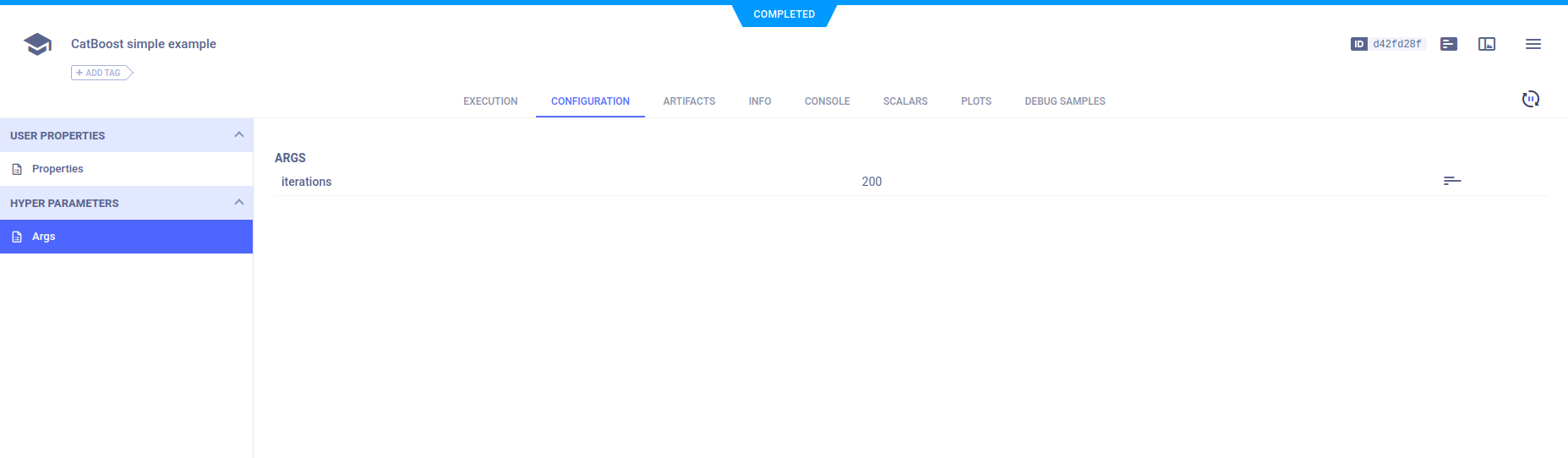This screenshot has width=1568, height=458.
Task: Toggle full screen details view icon
Action: coord(1486,44)
